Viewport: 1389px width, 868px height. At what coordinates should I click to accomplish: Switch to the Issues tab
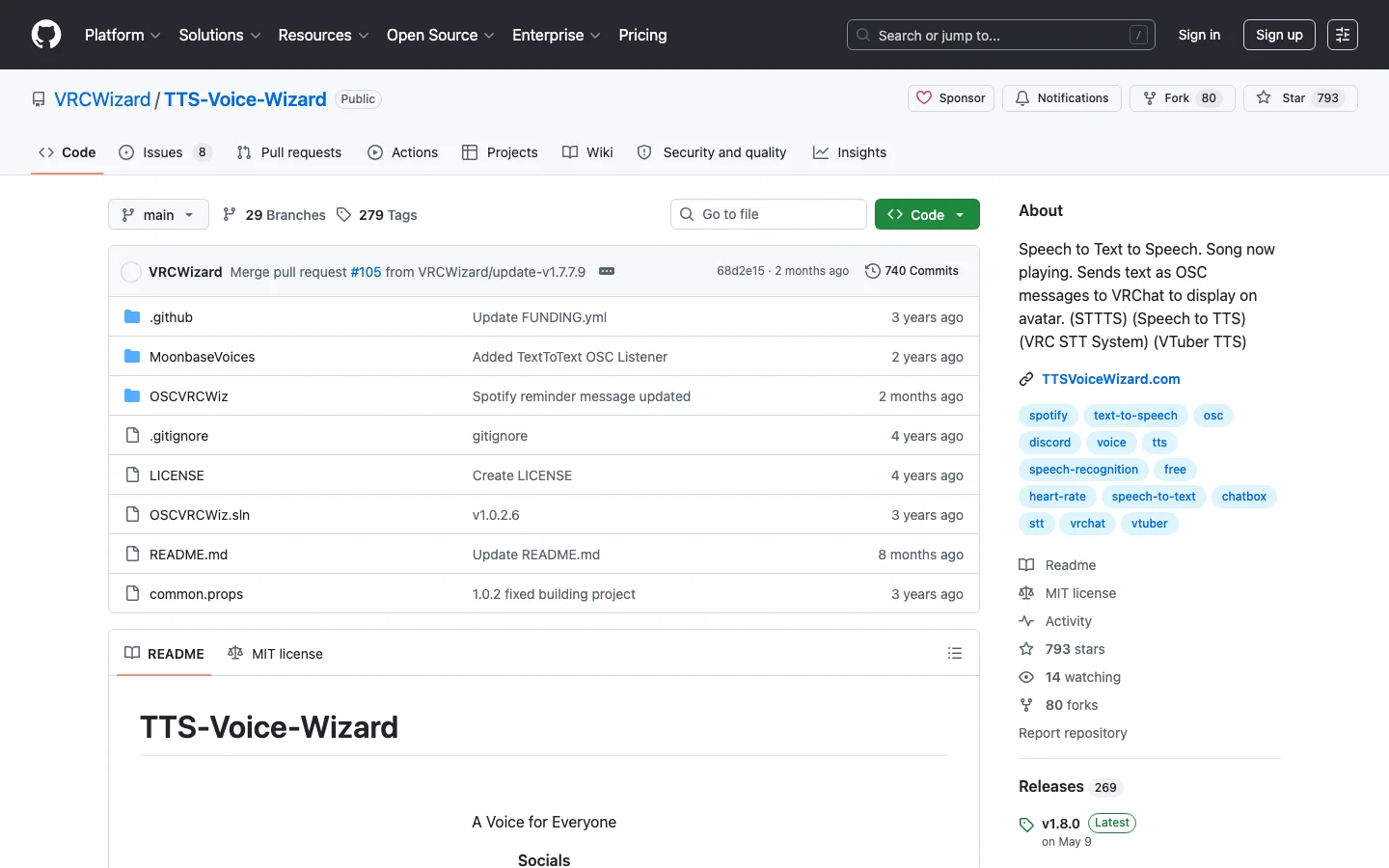point(165,152)
